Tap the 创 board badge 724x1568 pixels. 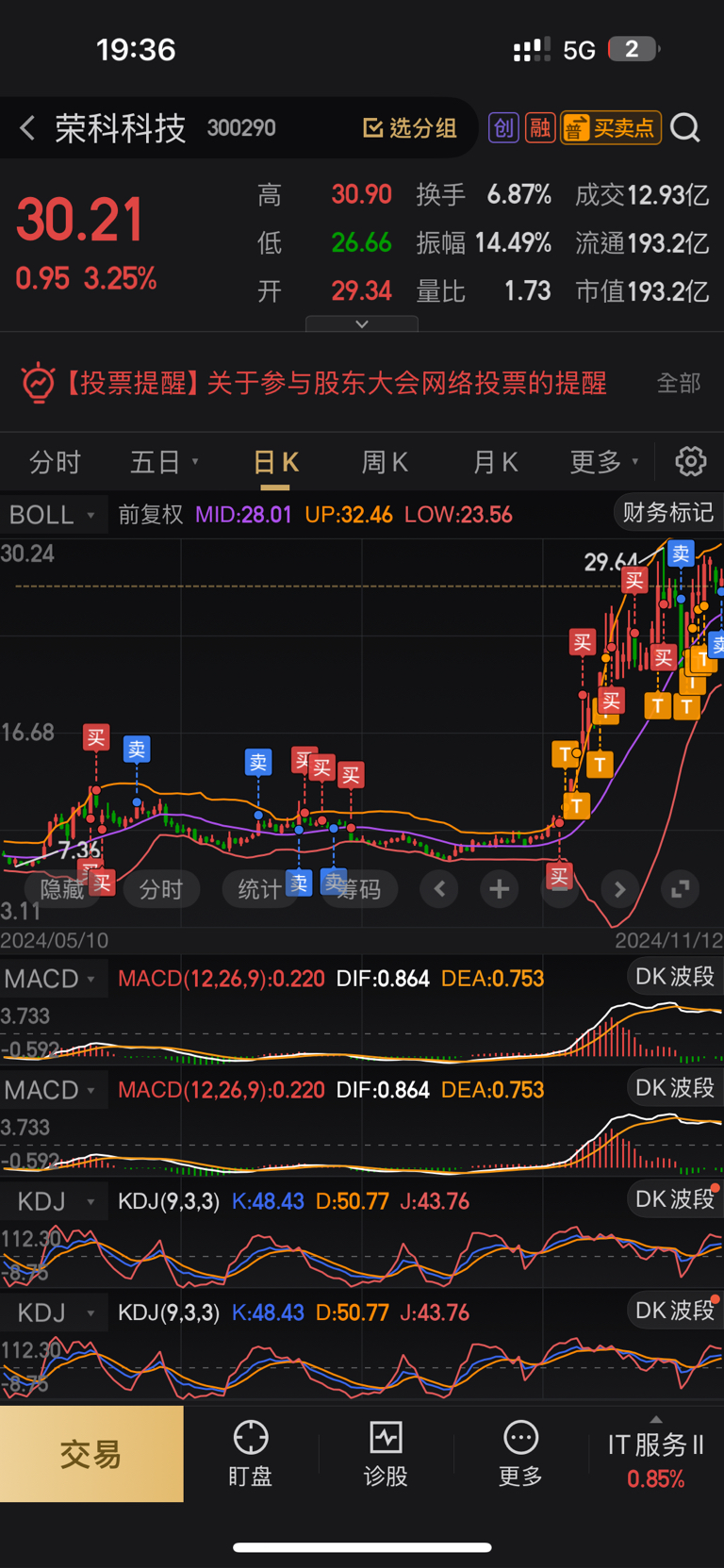point(503,127)
